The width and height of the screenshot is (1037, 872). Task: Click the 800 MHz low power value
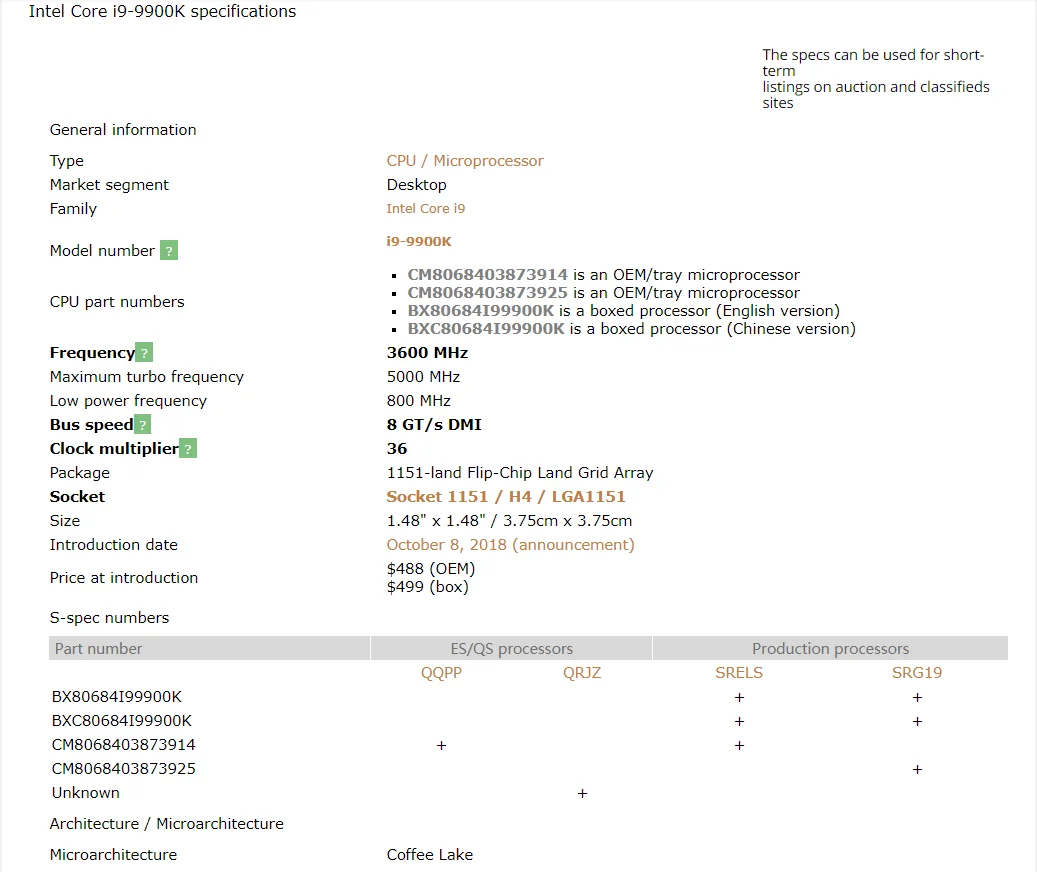point(419,401)
